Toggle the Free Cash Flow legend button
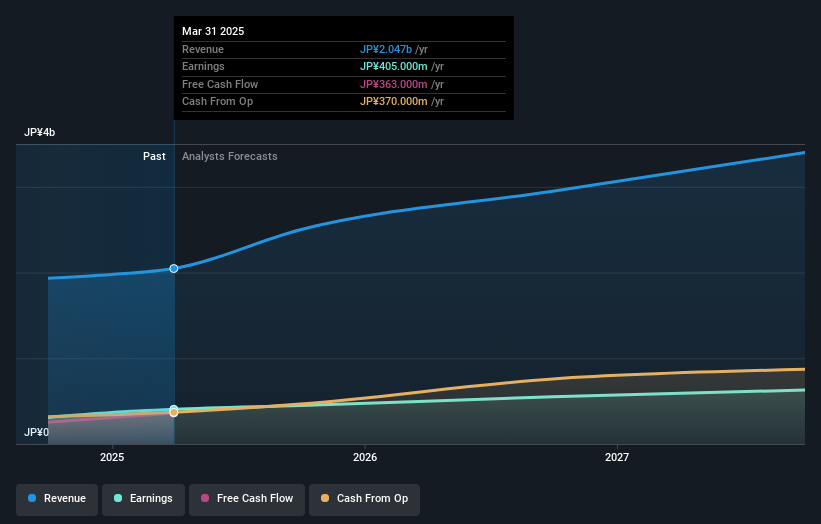 click(247, 499)
